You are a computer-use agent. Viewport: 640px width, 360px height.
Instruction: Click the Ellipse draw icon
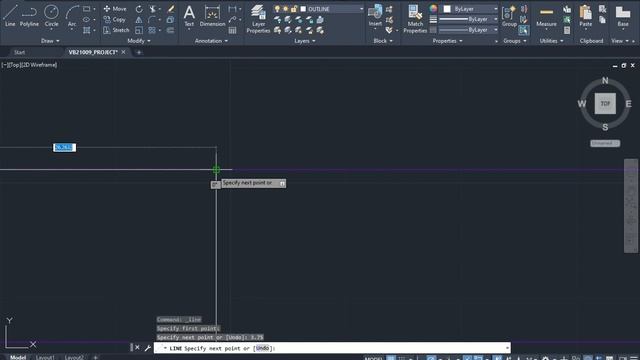coord(87,20)
